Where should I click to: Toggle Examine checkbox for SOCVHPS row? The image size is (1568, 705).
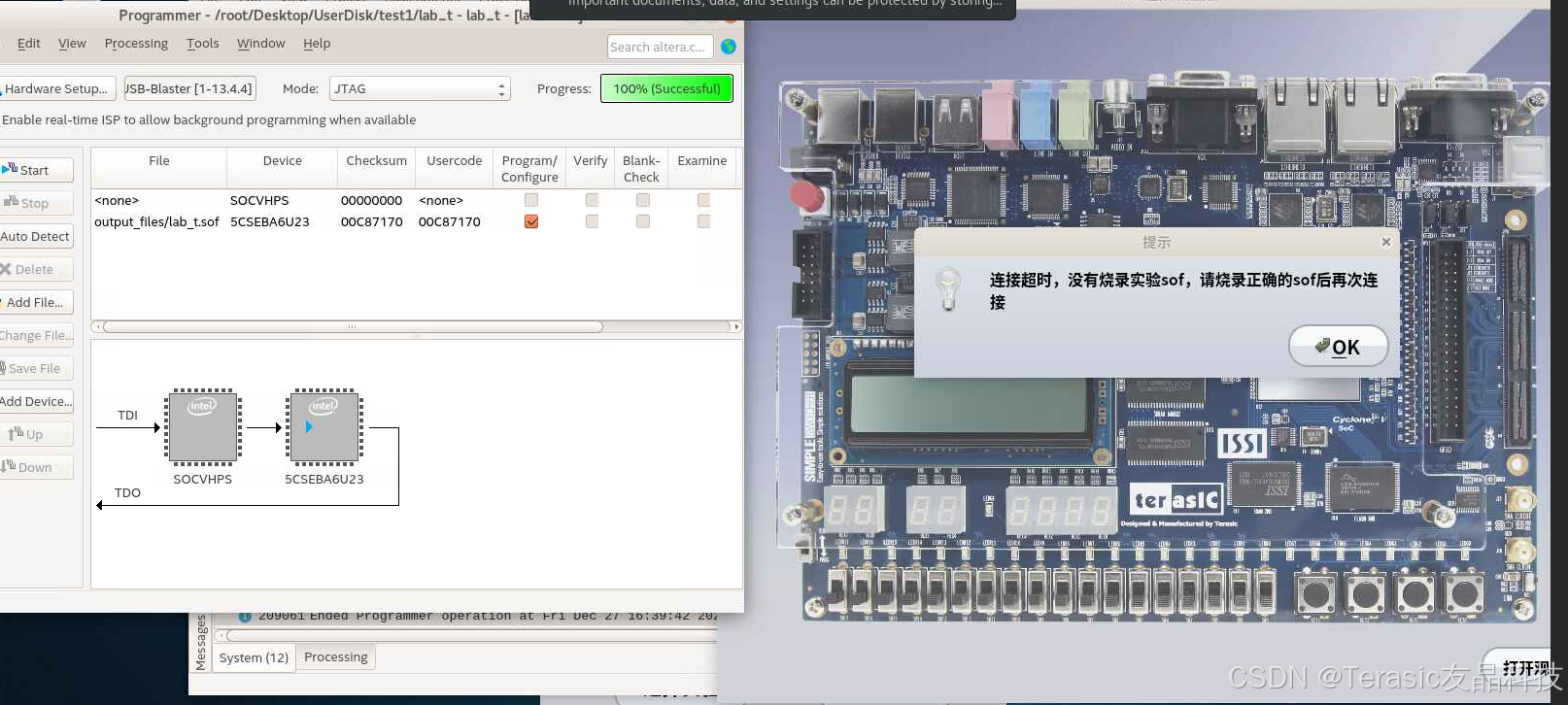(703, 200)
